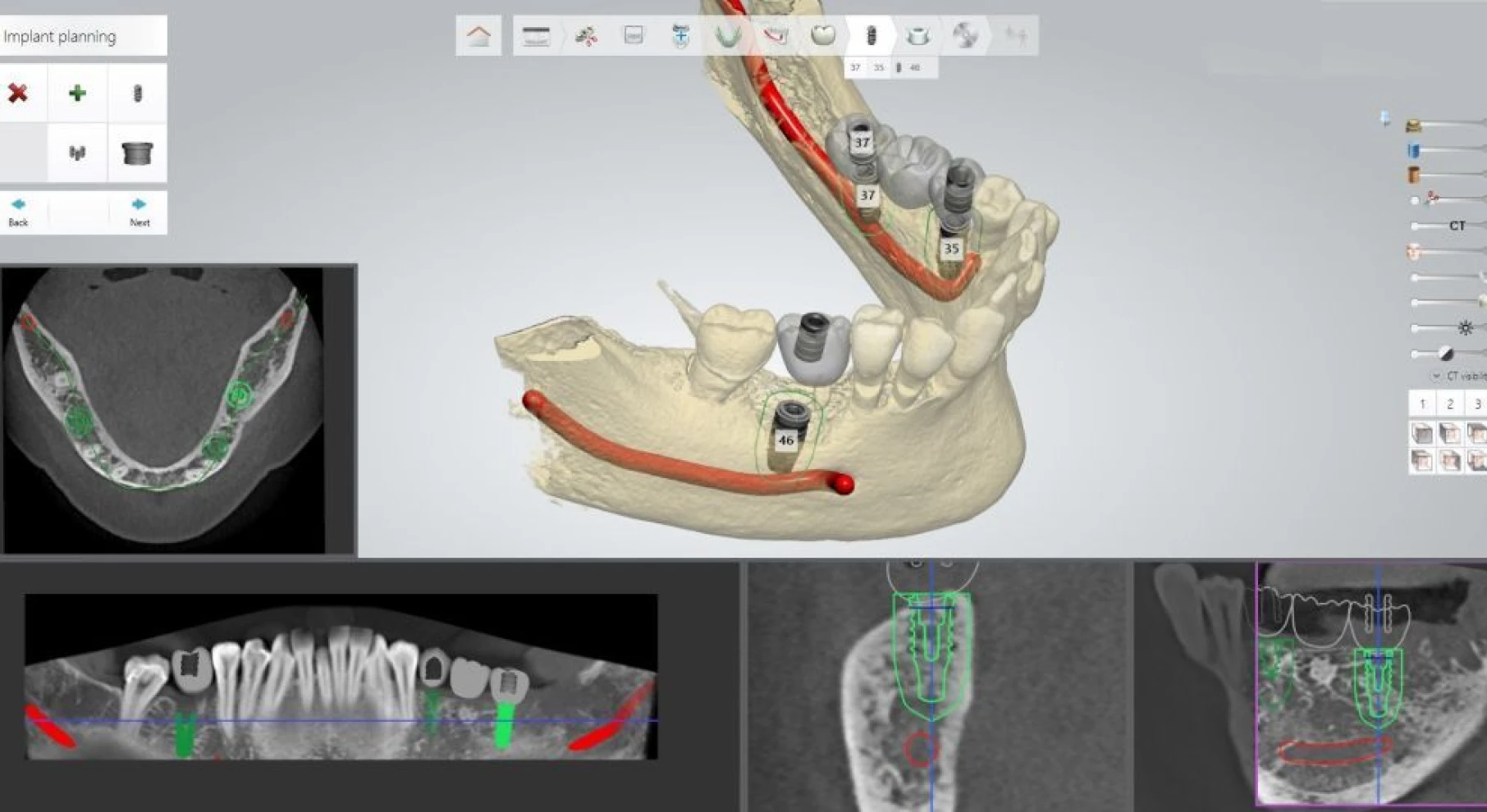
Task: Switch to implant 35 tab
Action: [x=880, y=67]
